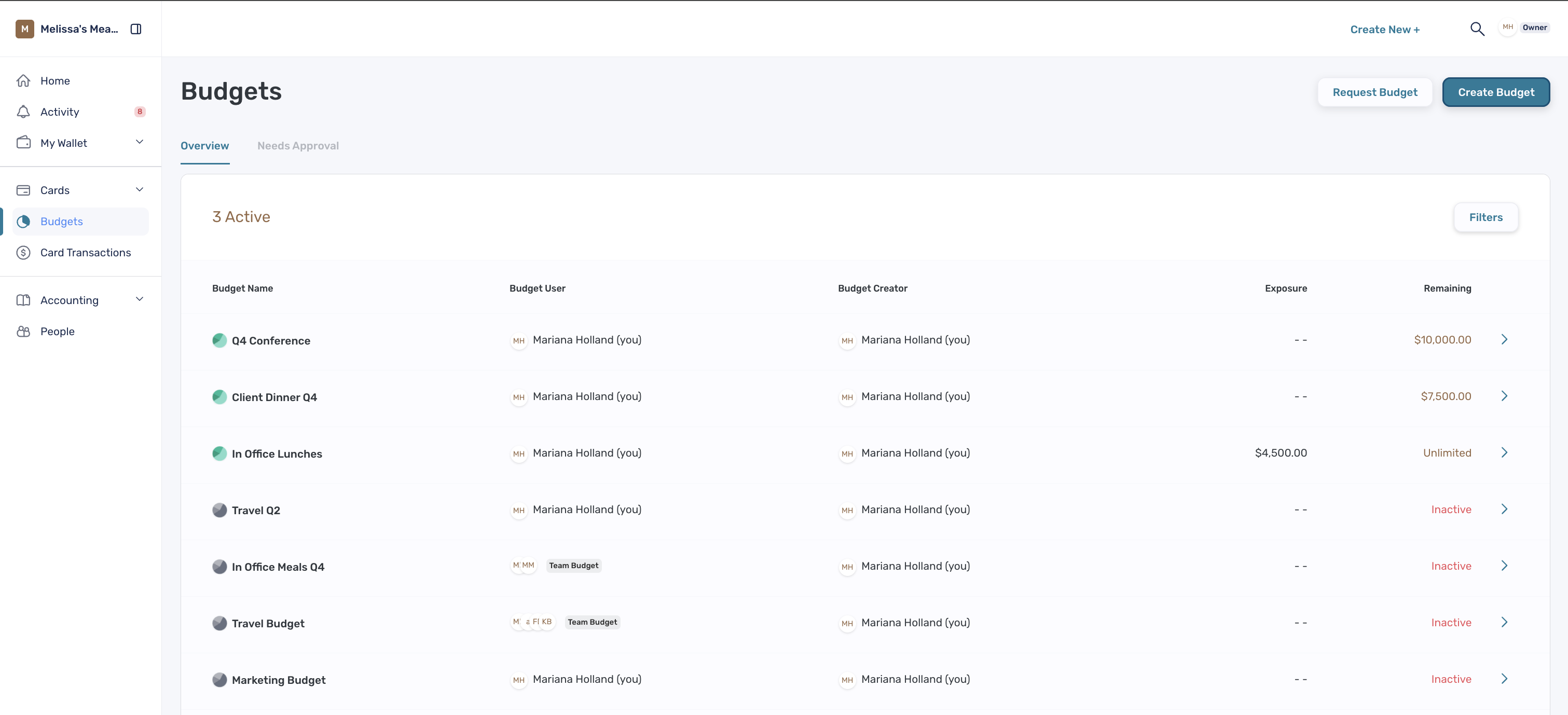Viewport: 1568px width, 715px height.
Task: Click the Owner role badge
Action: click(1534, 27)
